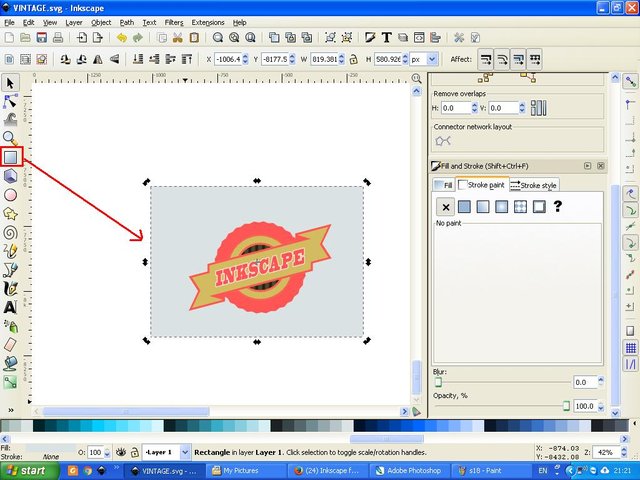Select the 3D Box tool

click(10, 176)
